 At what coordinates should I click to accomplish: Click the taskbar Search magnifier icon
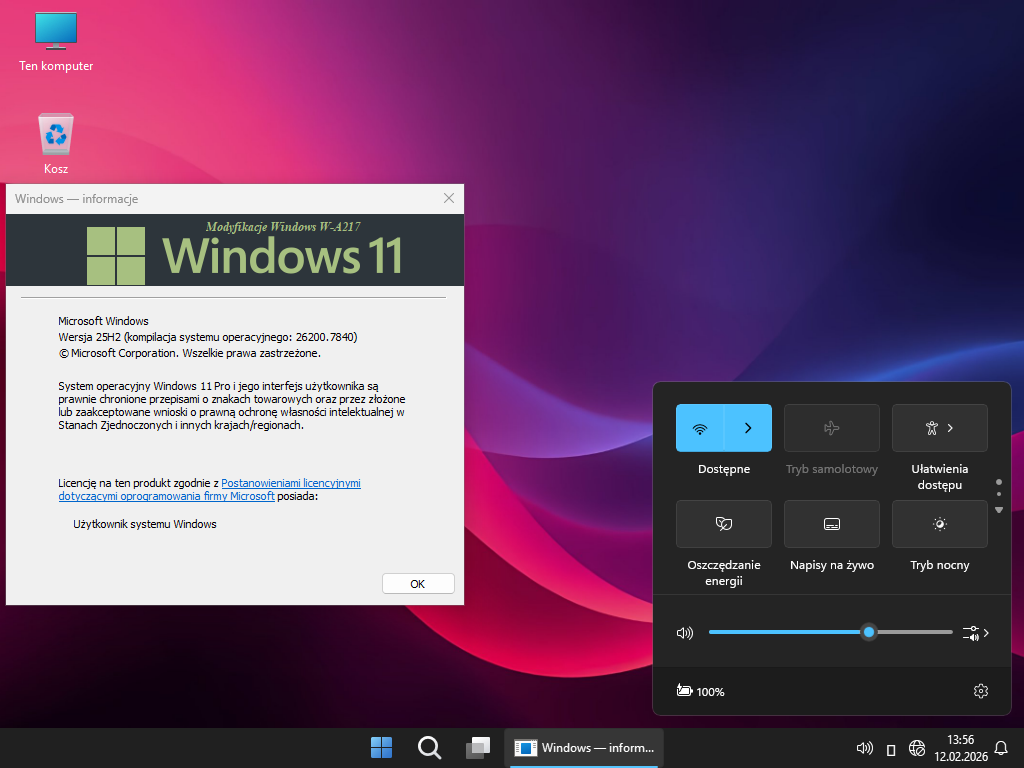pos(429,748)
